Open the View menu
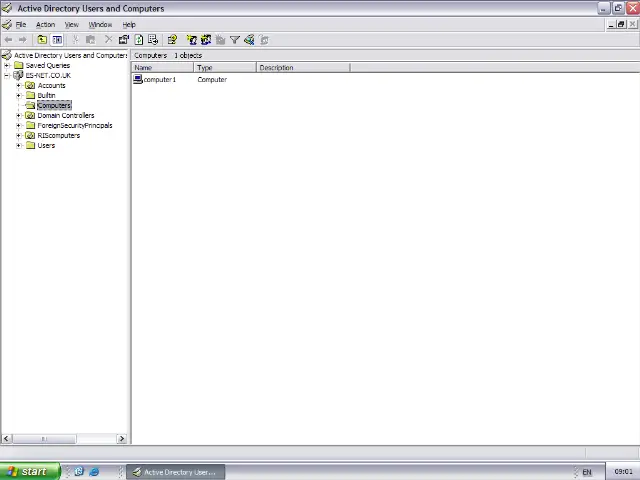Screen dimensions: 640x480 [x=71, y=24]
